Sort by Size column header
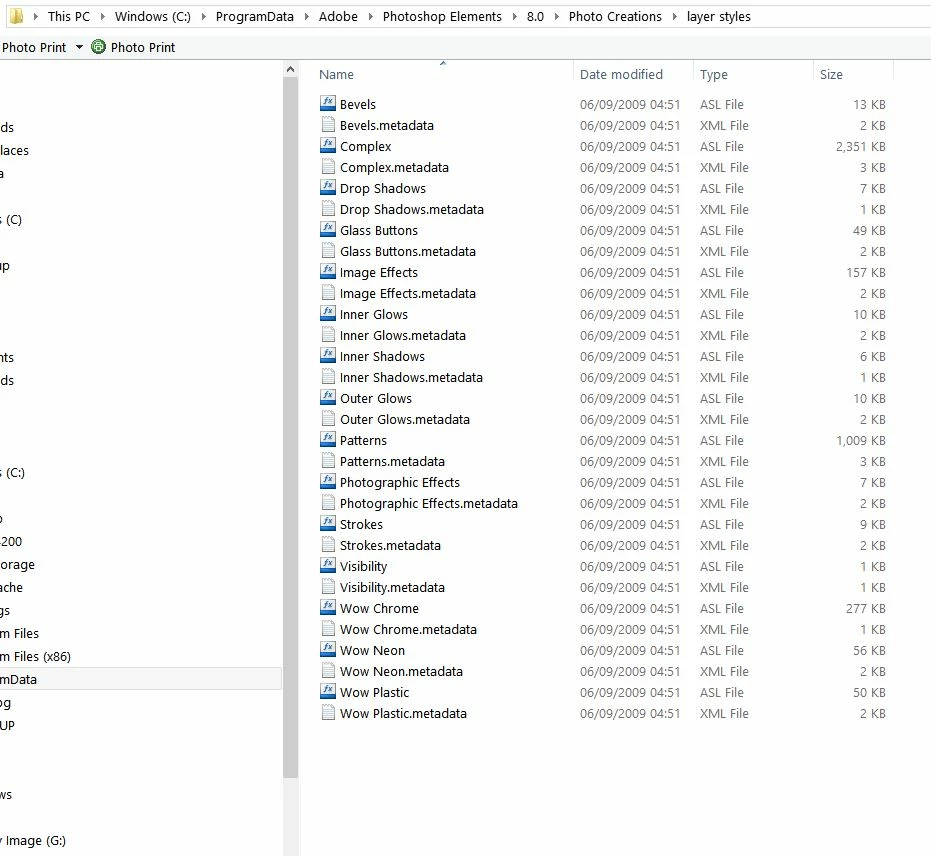931x856 pixels. (831, 74)
